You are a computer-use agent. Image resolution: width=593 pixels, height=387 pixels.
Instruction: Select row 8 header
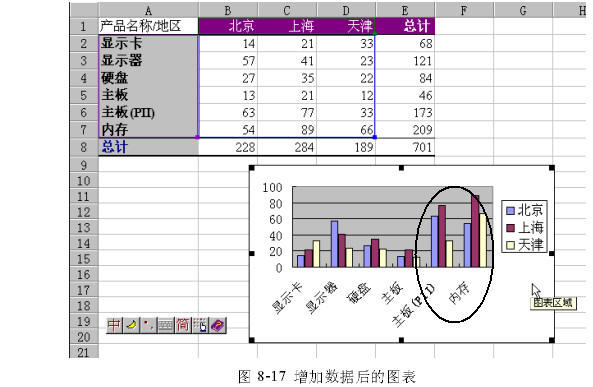(x=84, y=147)
